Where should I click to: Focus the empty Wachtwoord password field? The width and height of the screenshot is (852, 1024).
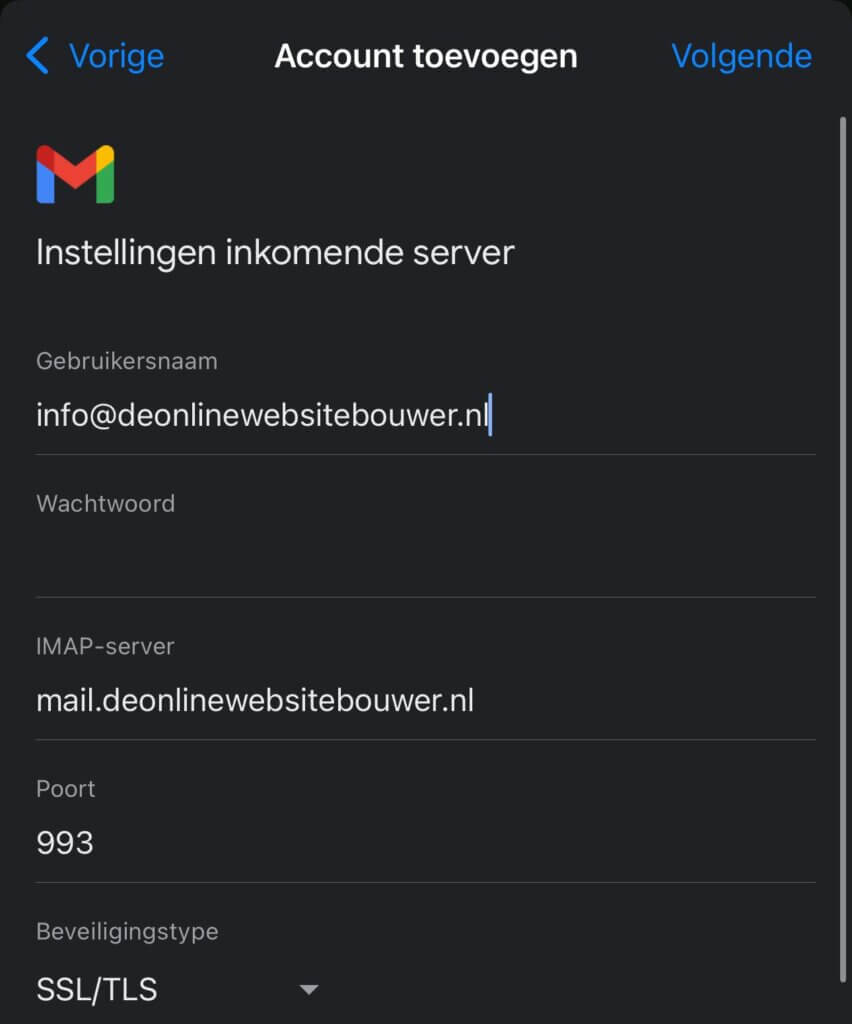point(426,558)
